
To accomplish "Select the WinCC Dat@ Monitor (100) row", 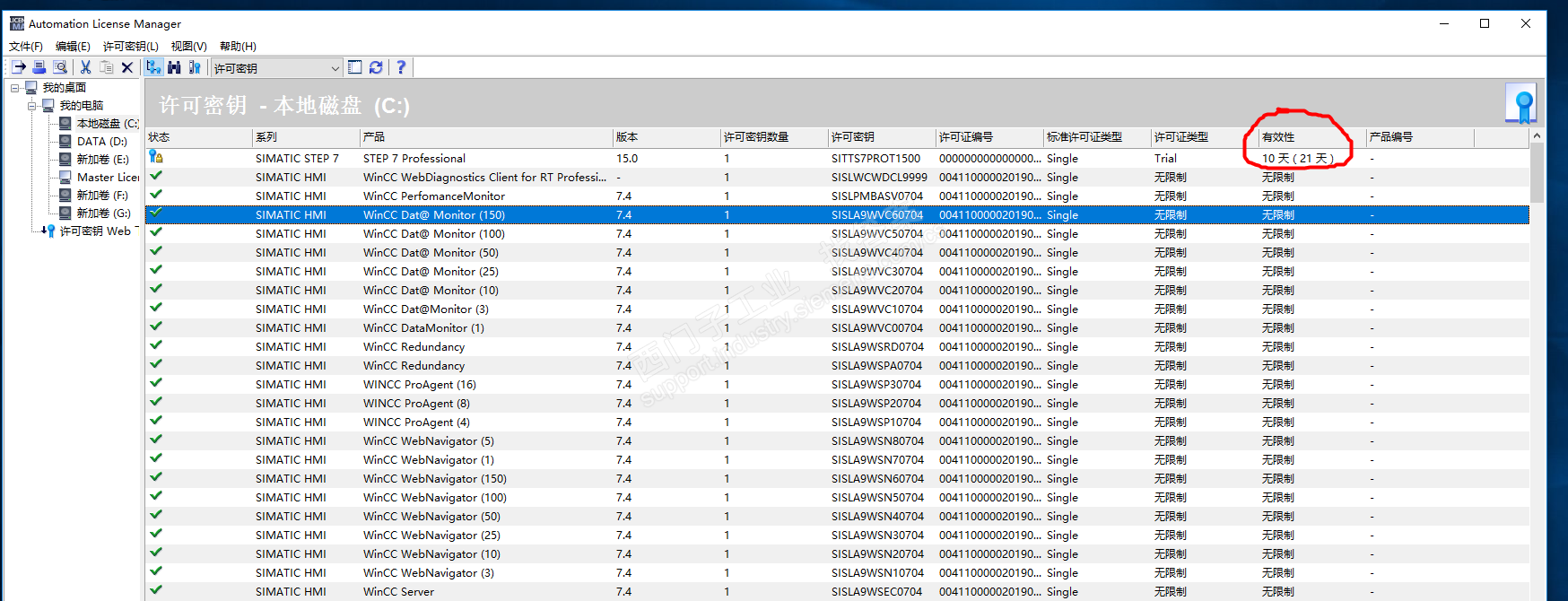I will [837, 233].
